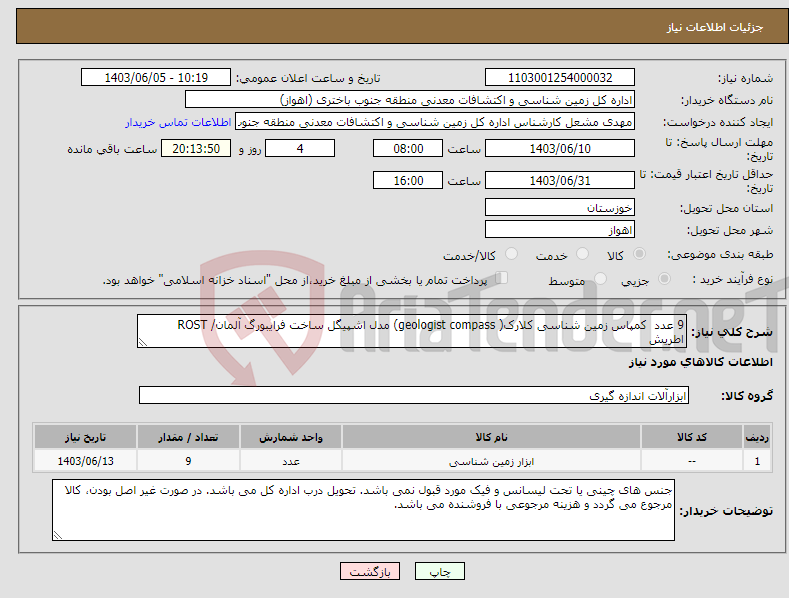Click the شماره نیاز number field
Screen dimensions: 789x598
pos(560,78)
